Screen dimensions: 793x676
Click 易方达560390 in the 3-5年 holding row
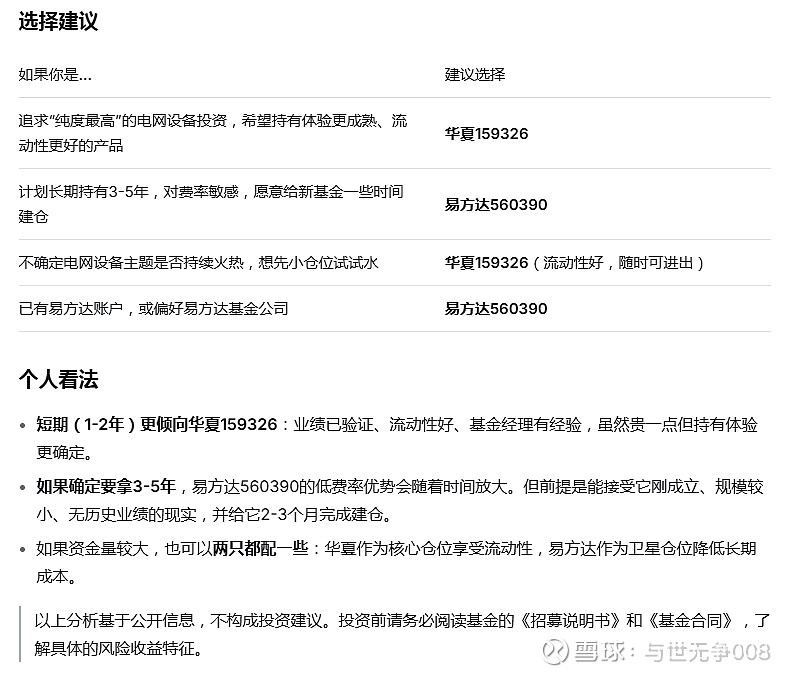pos(496,204)
